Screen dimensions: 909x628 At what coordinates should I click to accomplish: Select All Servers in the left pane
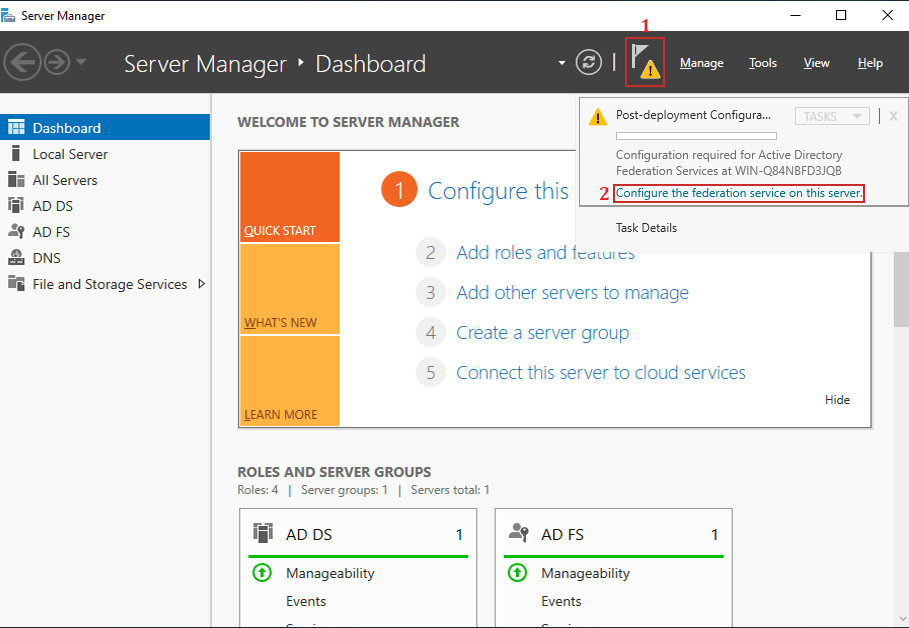point(105,180)
